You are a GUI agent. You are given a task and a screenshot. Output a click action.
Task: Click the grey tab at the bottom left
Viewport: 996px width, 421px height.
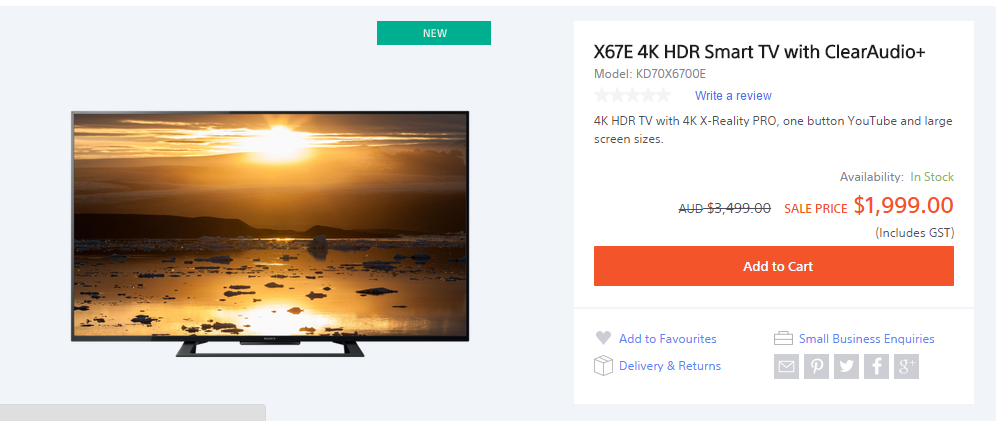133,413
